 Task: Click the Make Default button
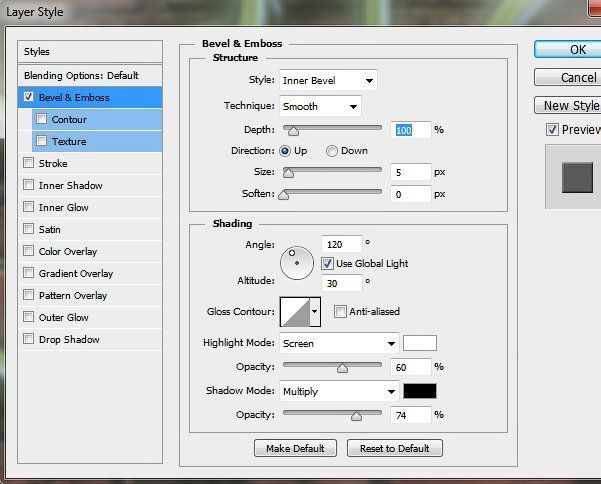click(x=295, y=448)
